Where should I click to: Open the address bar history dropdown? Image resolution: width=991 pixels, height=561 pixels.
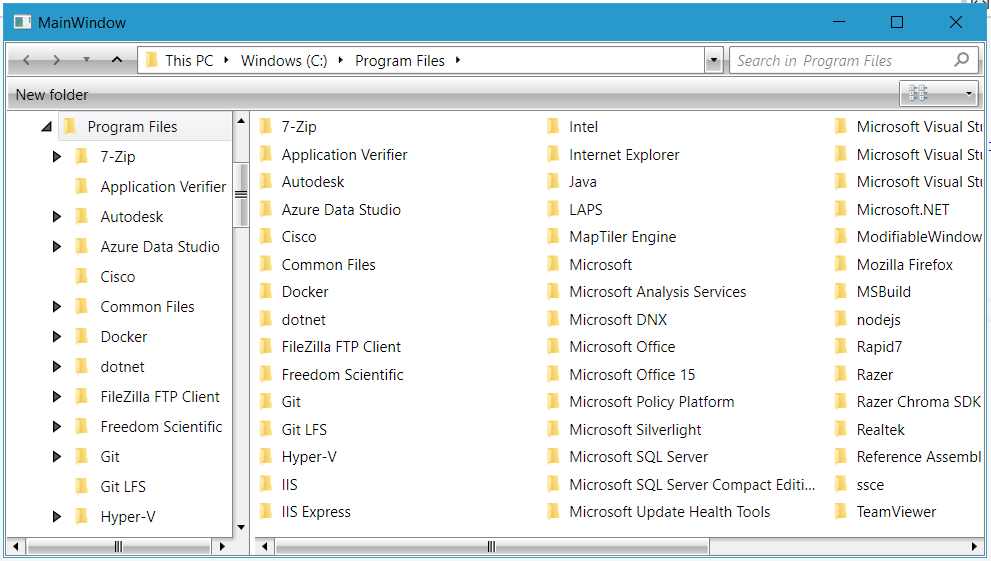pos(714,61)
